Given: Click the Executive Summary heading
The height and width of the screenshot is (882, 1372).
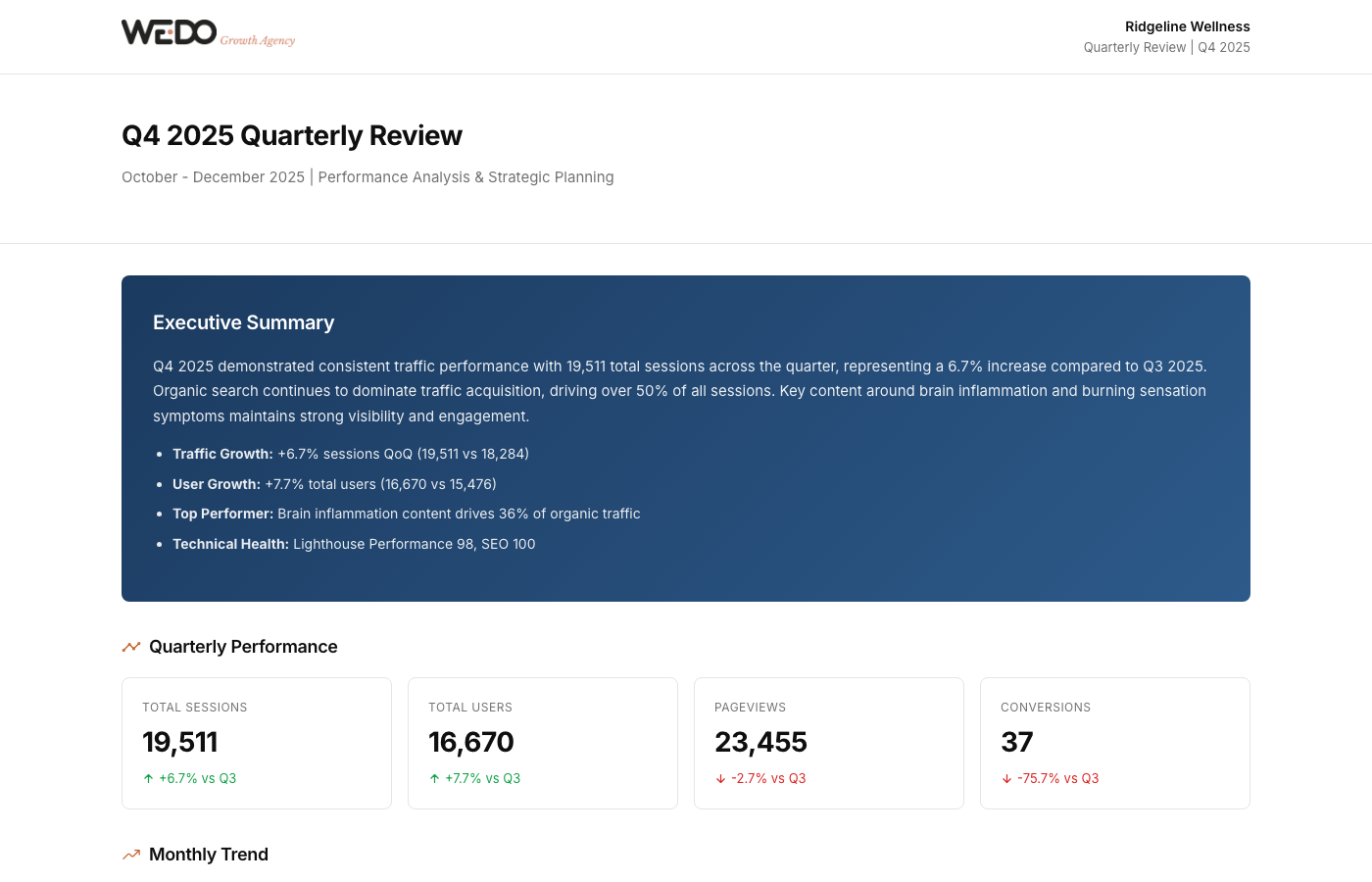Looking at the screenshot, I should coord(244,322).
